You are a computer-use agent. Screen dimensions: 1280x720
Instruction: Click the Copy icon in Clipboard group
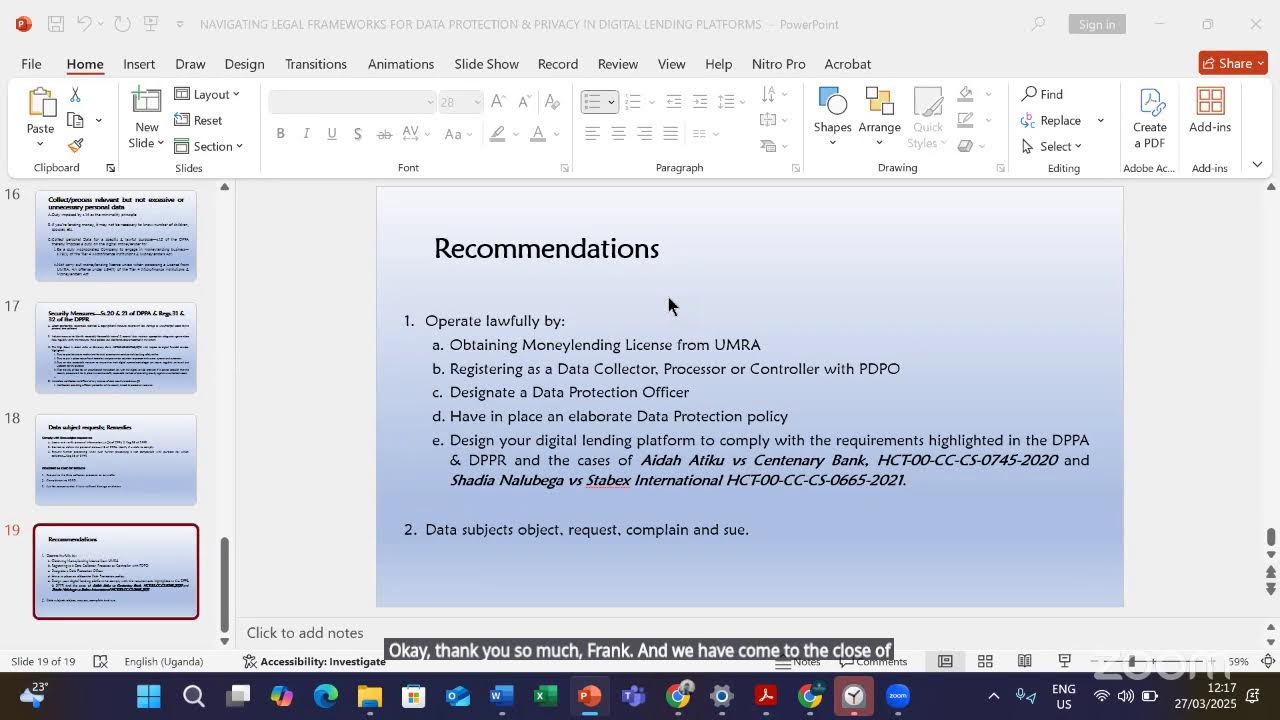pos(75,120)
